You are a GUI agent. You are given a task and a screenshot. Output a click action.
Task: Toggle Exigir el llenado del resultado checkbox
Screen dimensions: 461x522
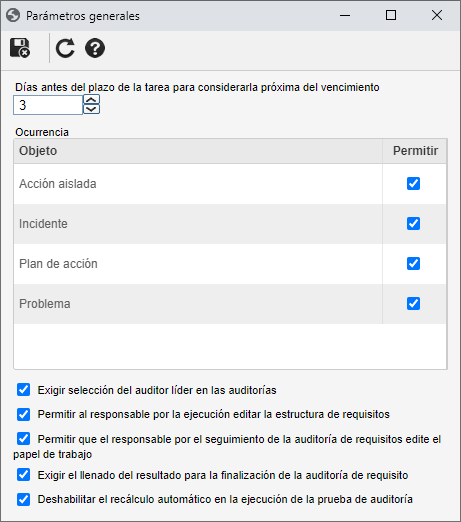tap(23, 475)
